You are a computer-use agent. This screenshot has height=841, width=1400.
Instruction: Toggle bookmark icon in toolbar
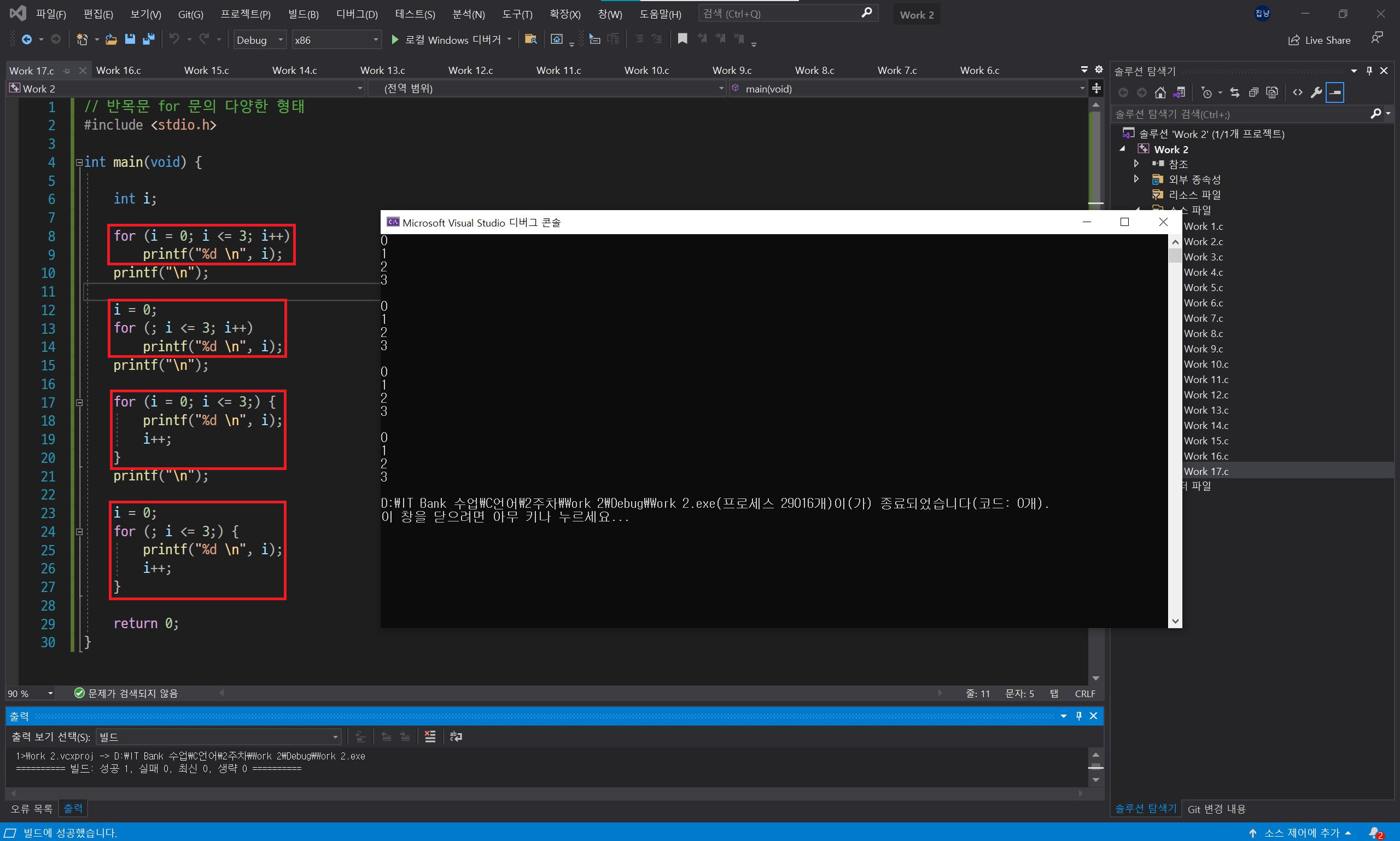pyautogui.click(x=682, y=38)
